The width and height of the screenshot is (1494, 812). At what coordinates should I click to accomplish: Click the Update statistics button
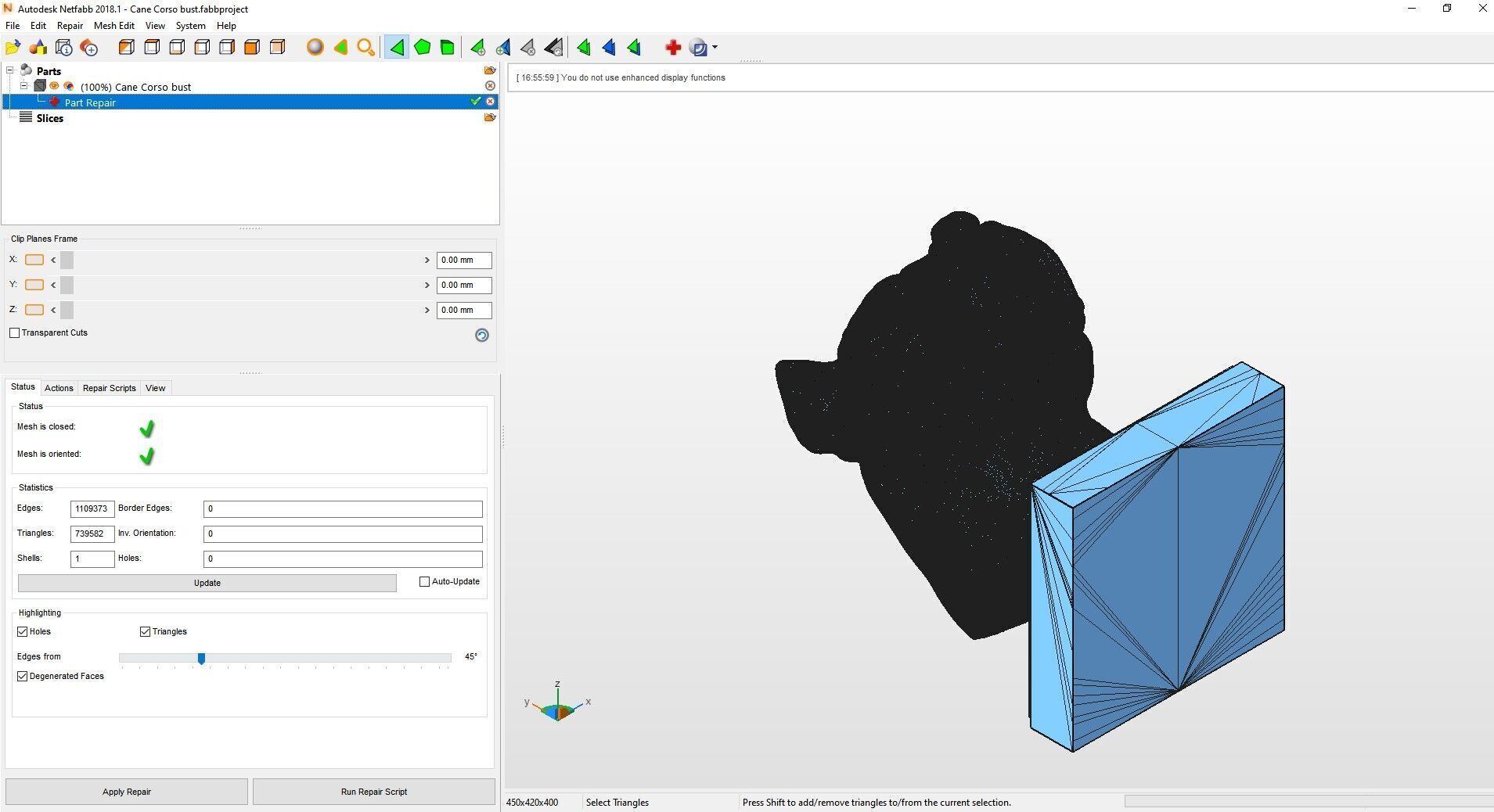click(x=207, y=583)
